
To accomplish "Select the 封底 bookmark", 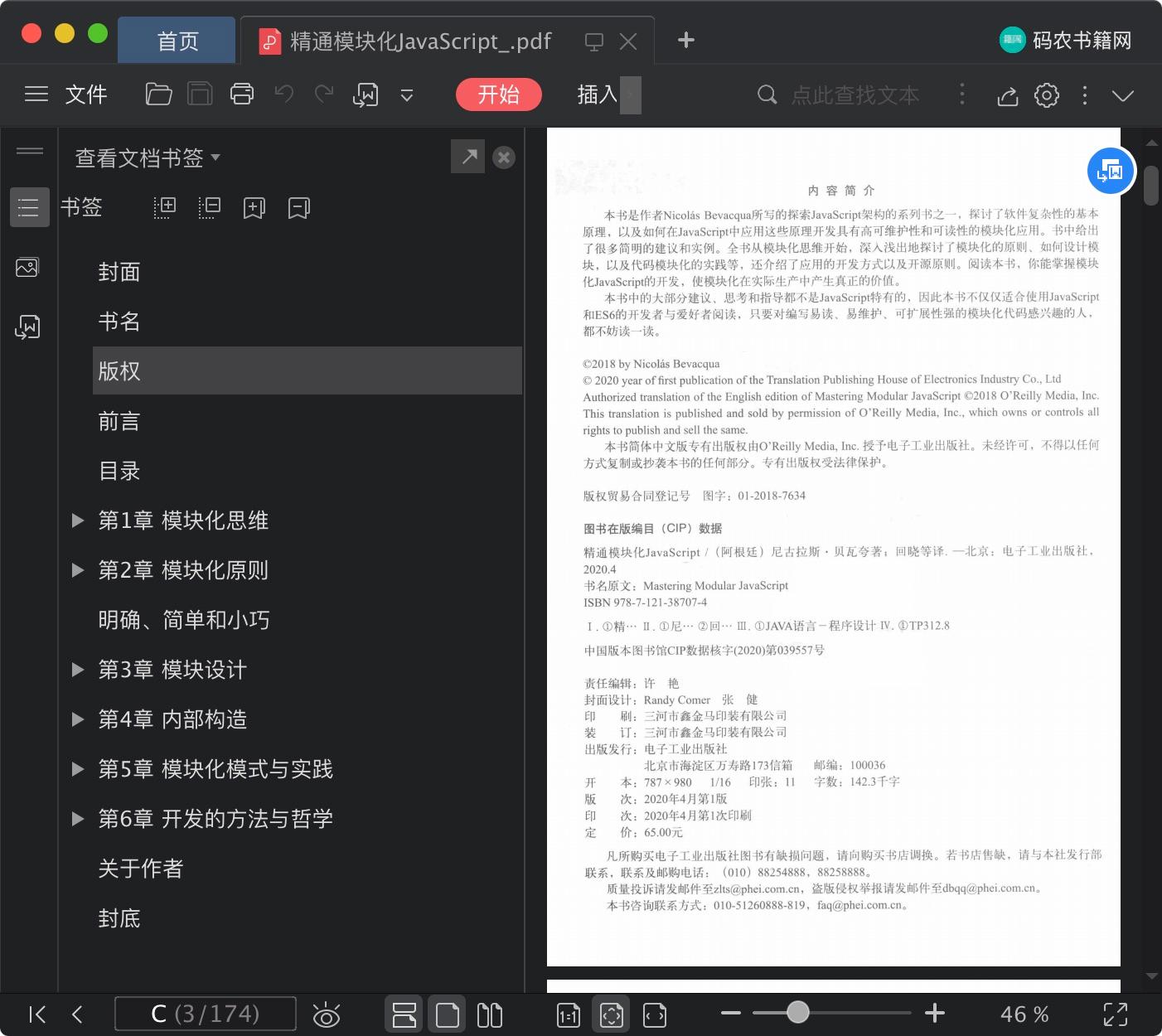I will click(307, 918).
